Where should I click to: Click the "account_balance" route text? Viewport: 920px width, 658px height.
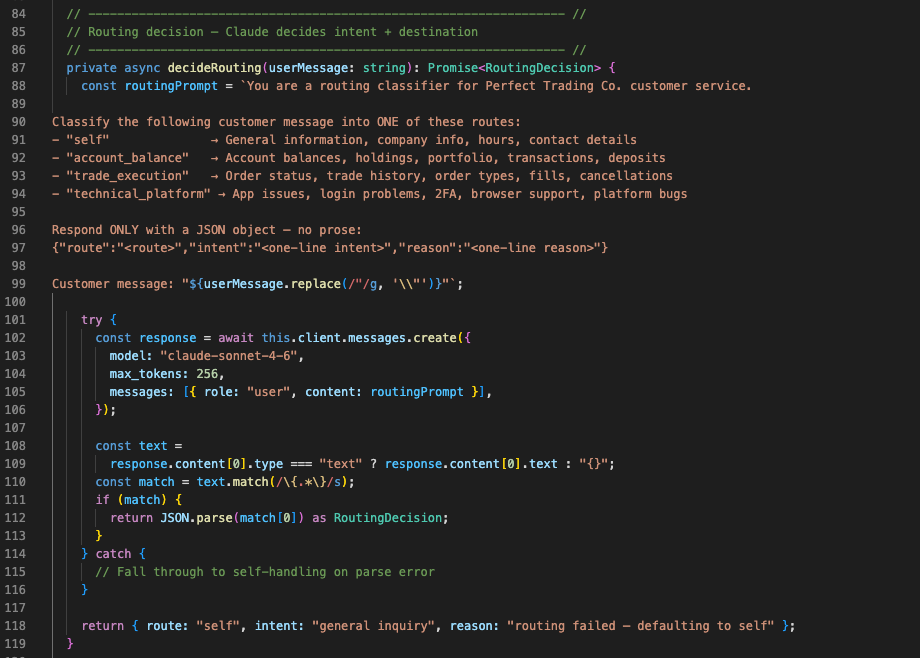point(127,158)
